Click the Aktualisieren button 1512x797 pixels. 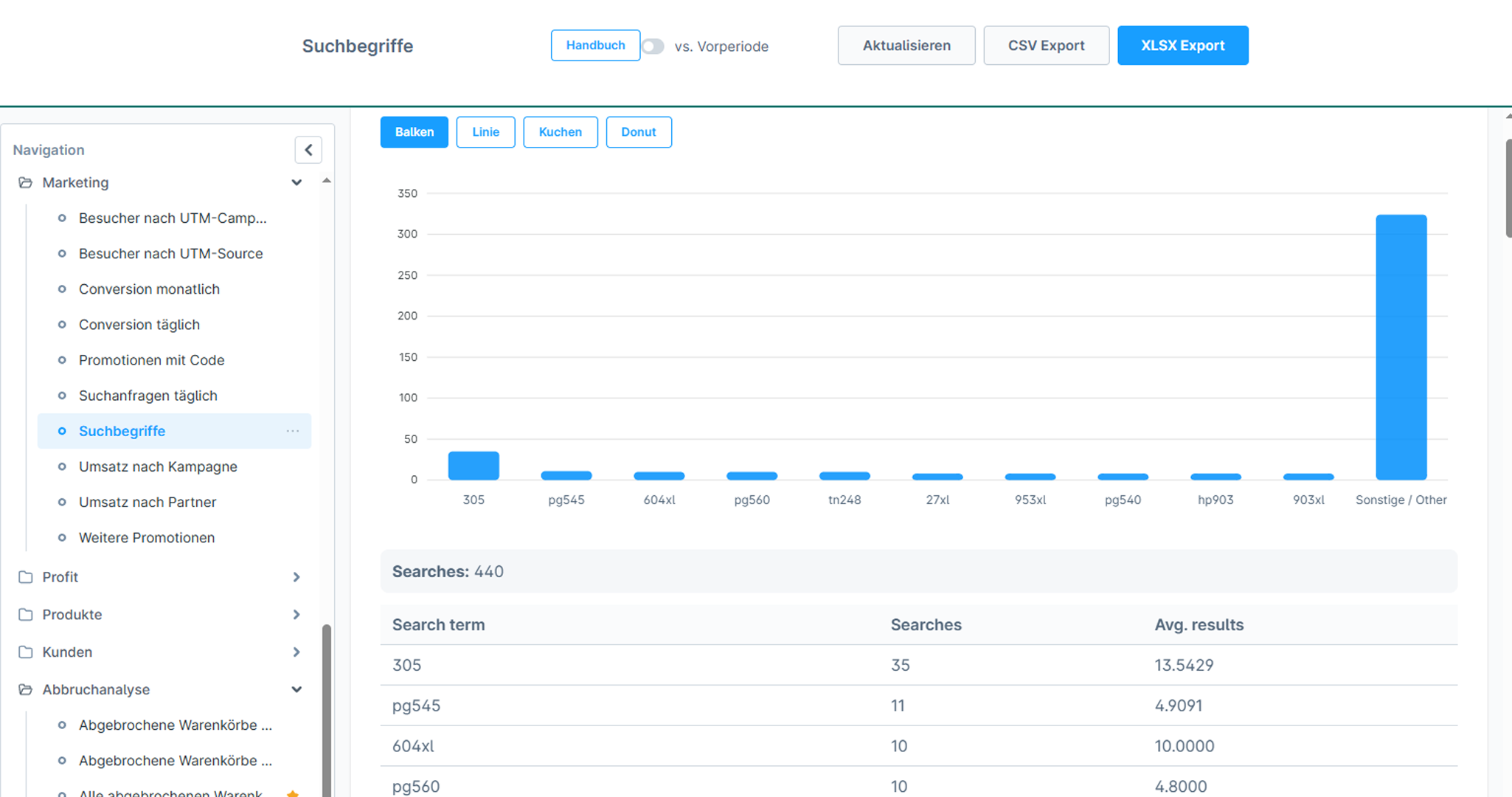tap(906, 46)
